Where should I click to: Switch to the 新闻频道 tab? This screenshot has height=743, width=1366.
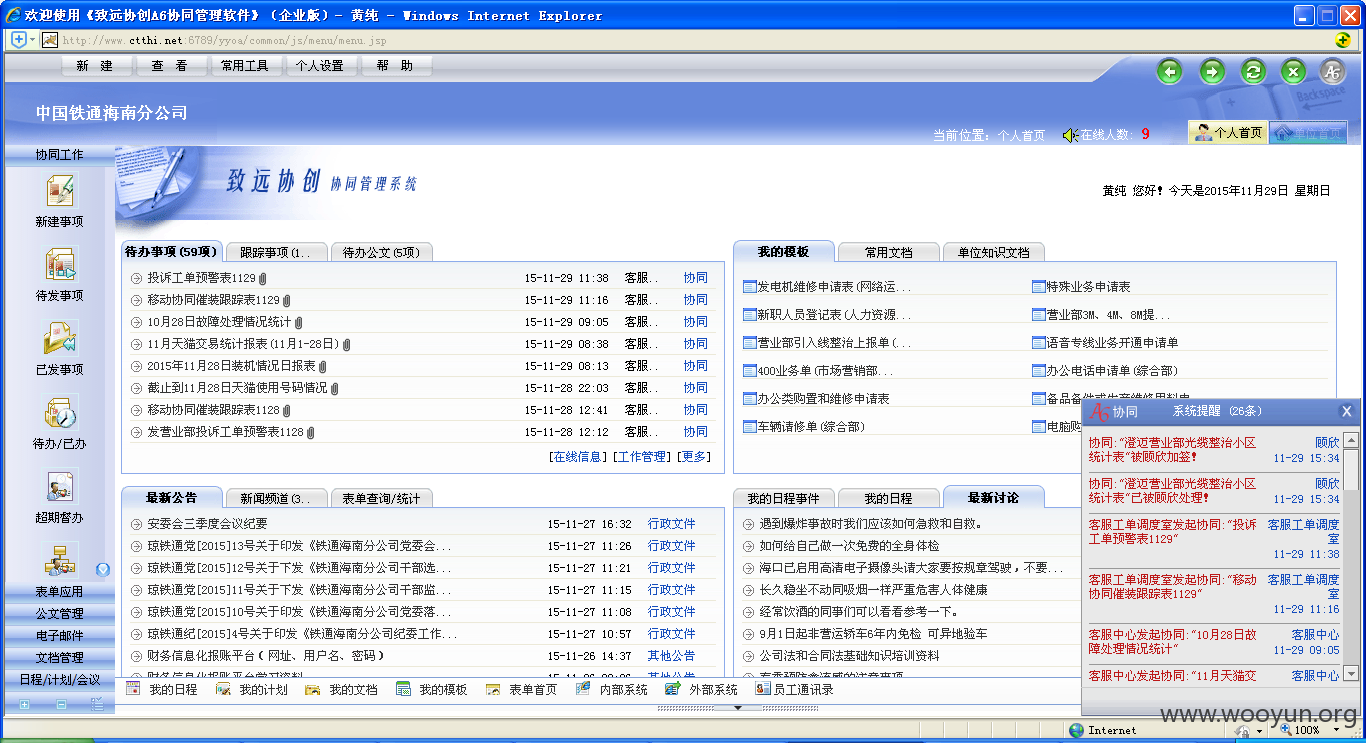[276, 498]
